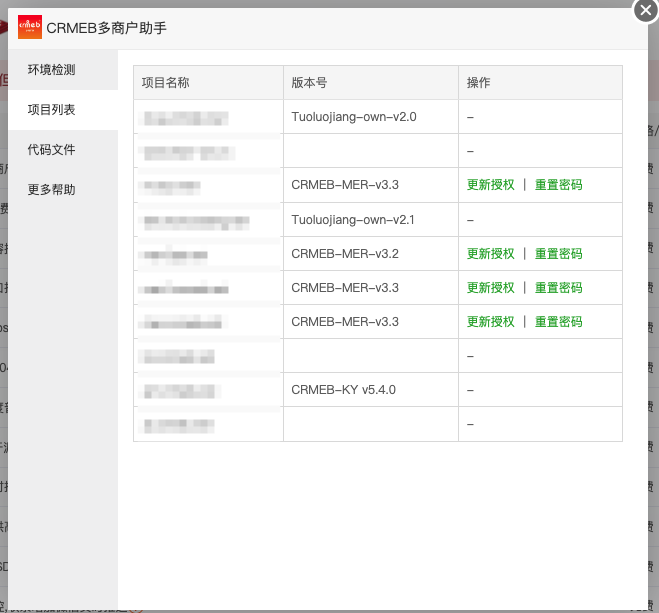Click the blurred project name beside CRMEB-KY v5.4.0
659x613 pixels.
tap(179, 391)
